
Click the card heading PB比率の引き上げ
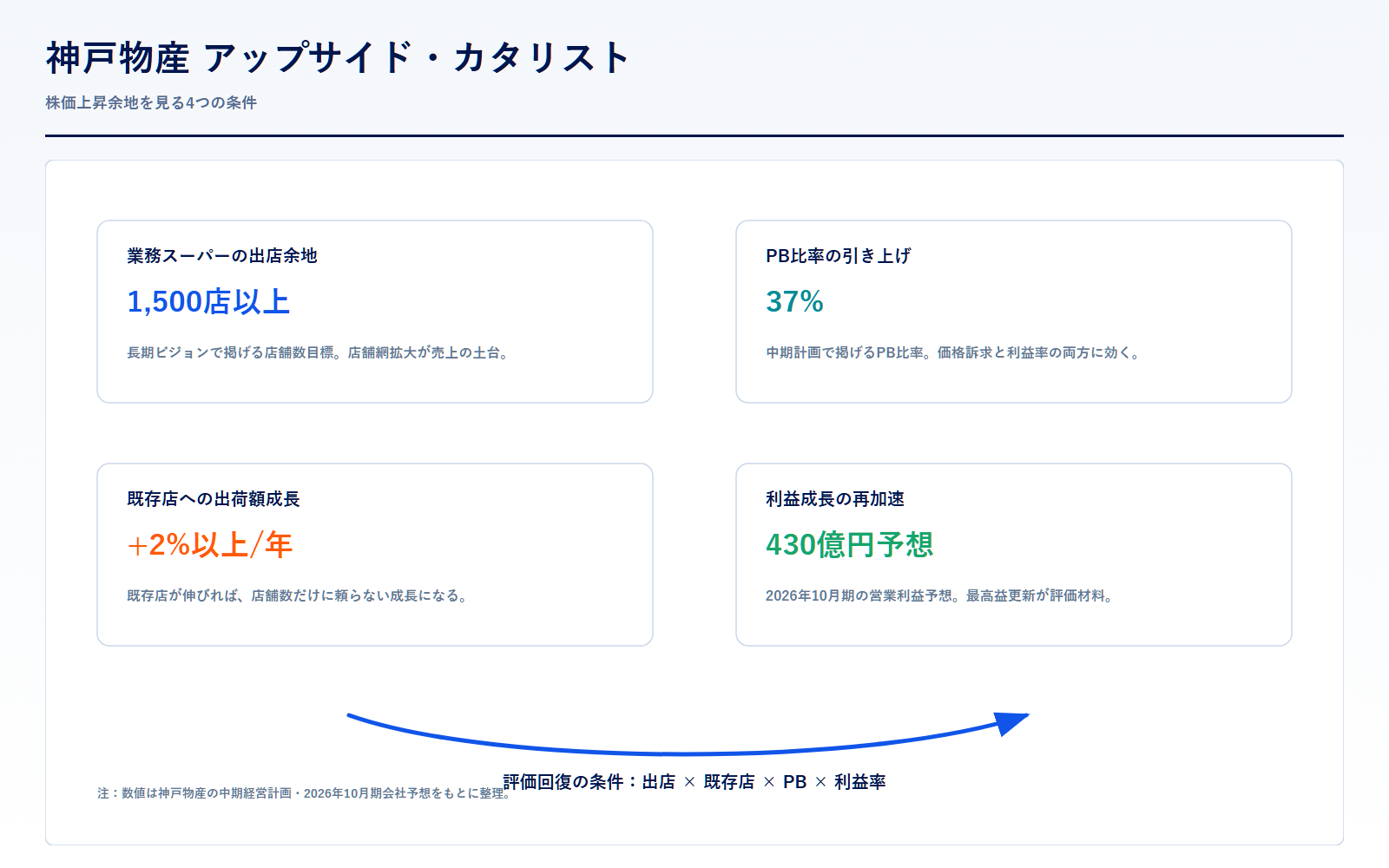839,256
